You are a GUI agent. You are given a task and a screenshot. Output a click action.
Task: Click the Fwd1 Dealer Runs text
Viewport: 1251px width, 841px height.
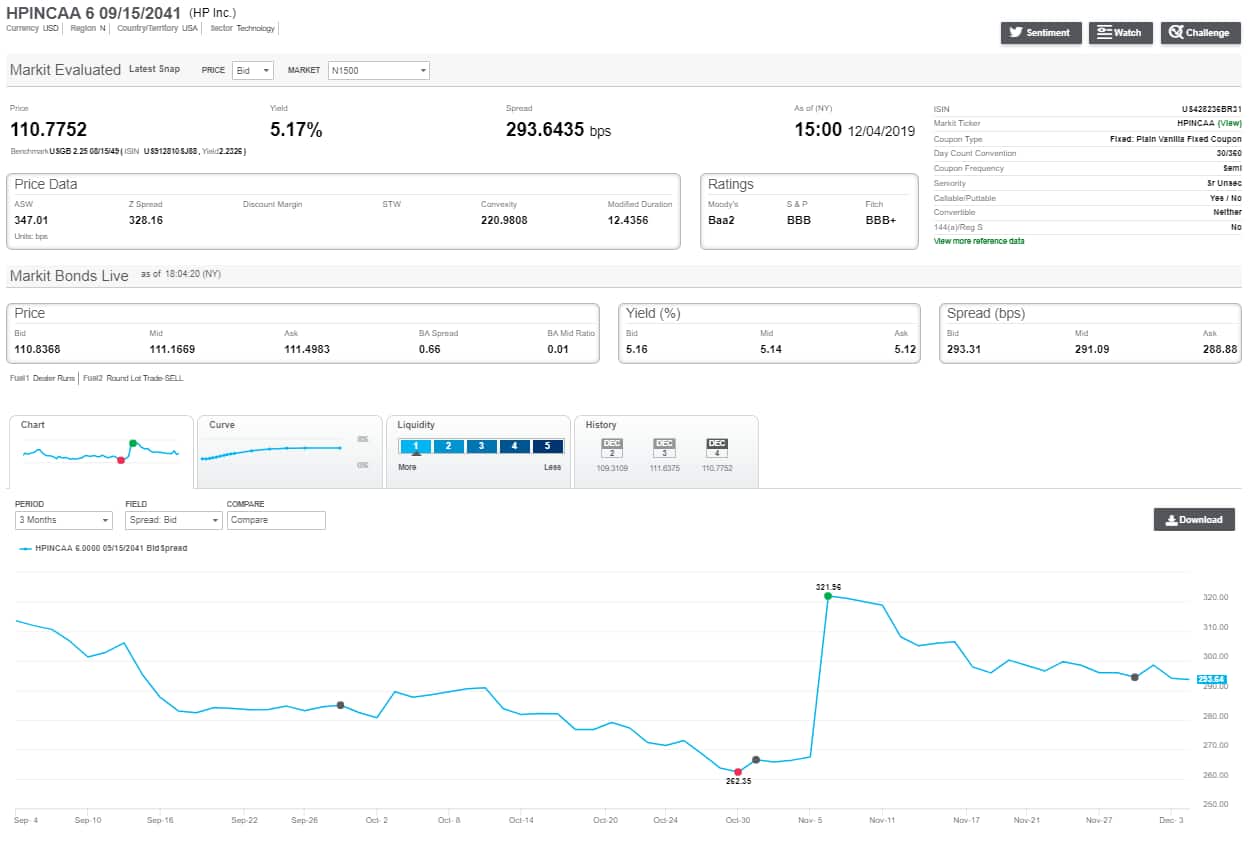point(42,378)
